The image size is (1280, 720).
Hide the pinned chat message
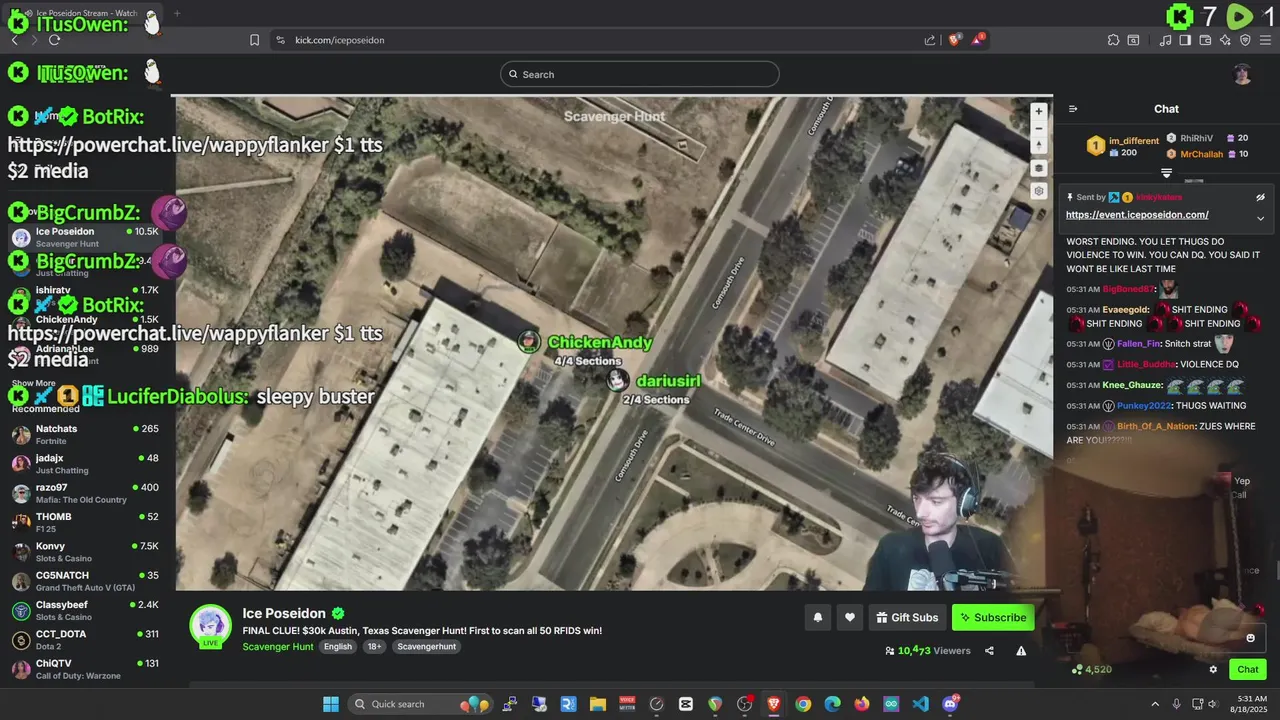[x=1260, y=198]
